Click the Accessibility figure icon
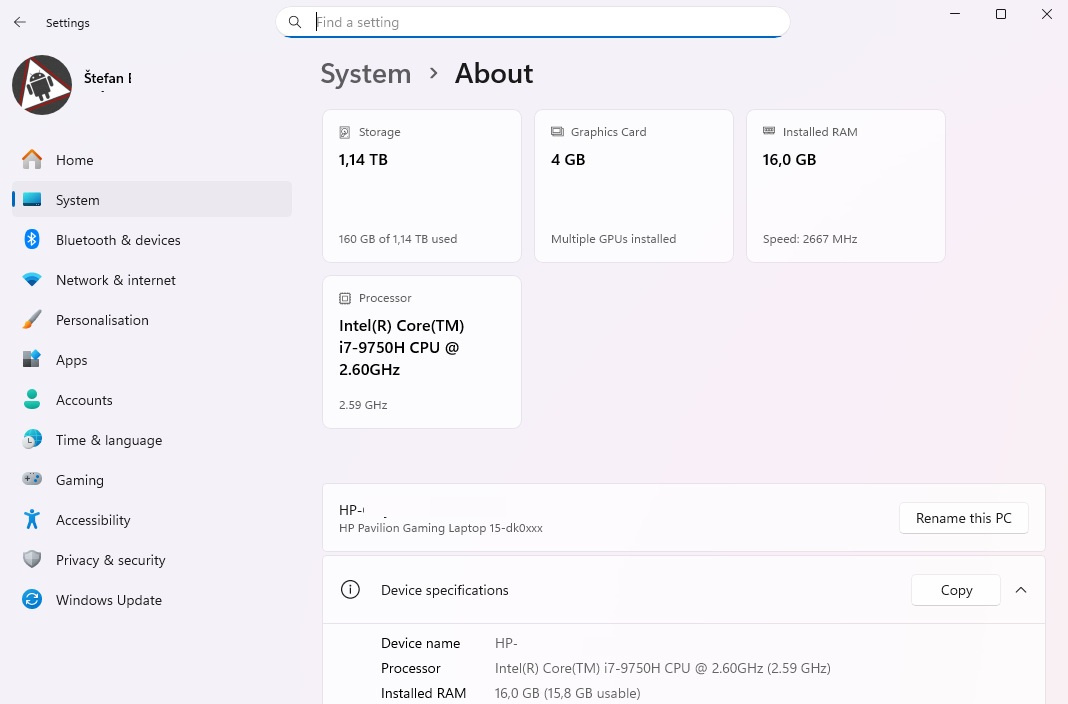1068x704 pixels. point(32,519)
